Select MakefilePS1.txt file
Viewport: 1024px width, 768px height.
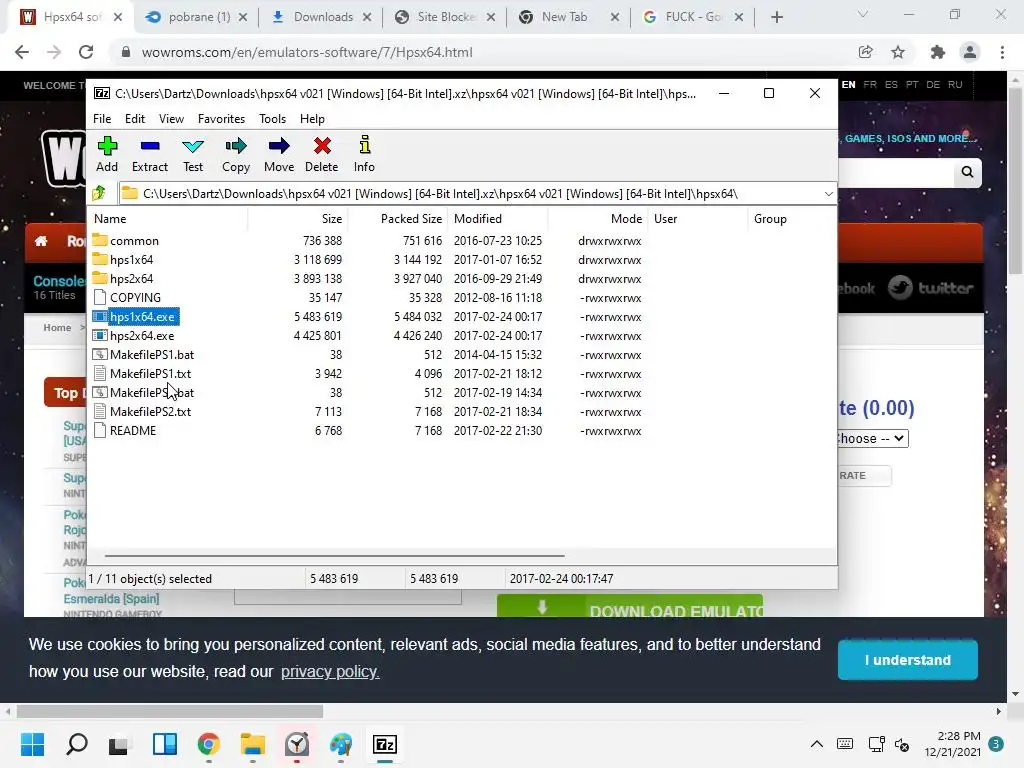click(150, 374)
